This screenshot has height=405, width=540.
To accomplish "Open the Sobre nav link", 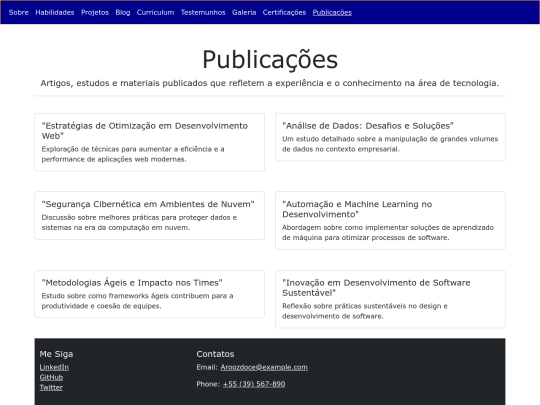I will pos(19,12).
